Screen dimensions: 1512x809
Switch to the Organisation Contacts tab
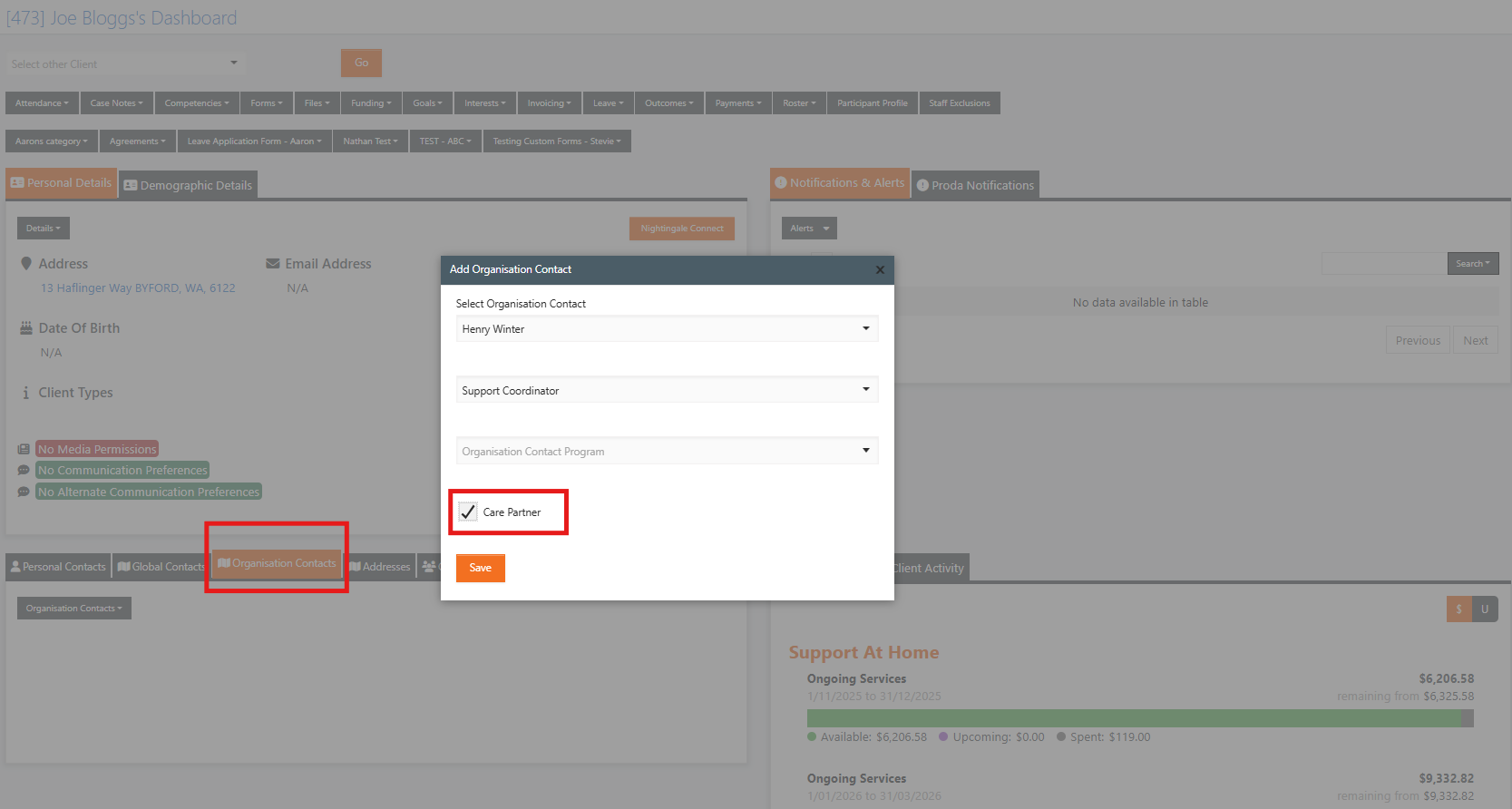point(277,563)
